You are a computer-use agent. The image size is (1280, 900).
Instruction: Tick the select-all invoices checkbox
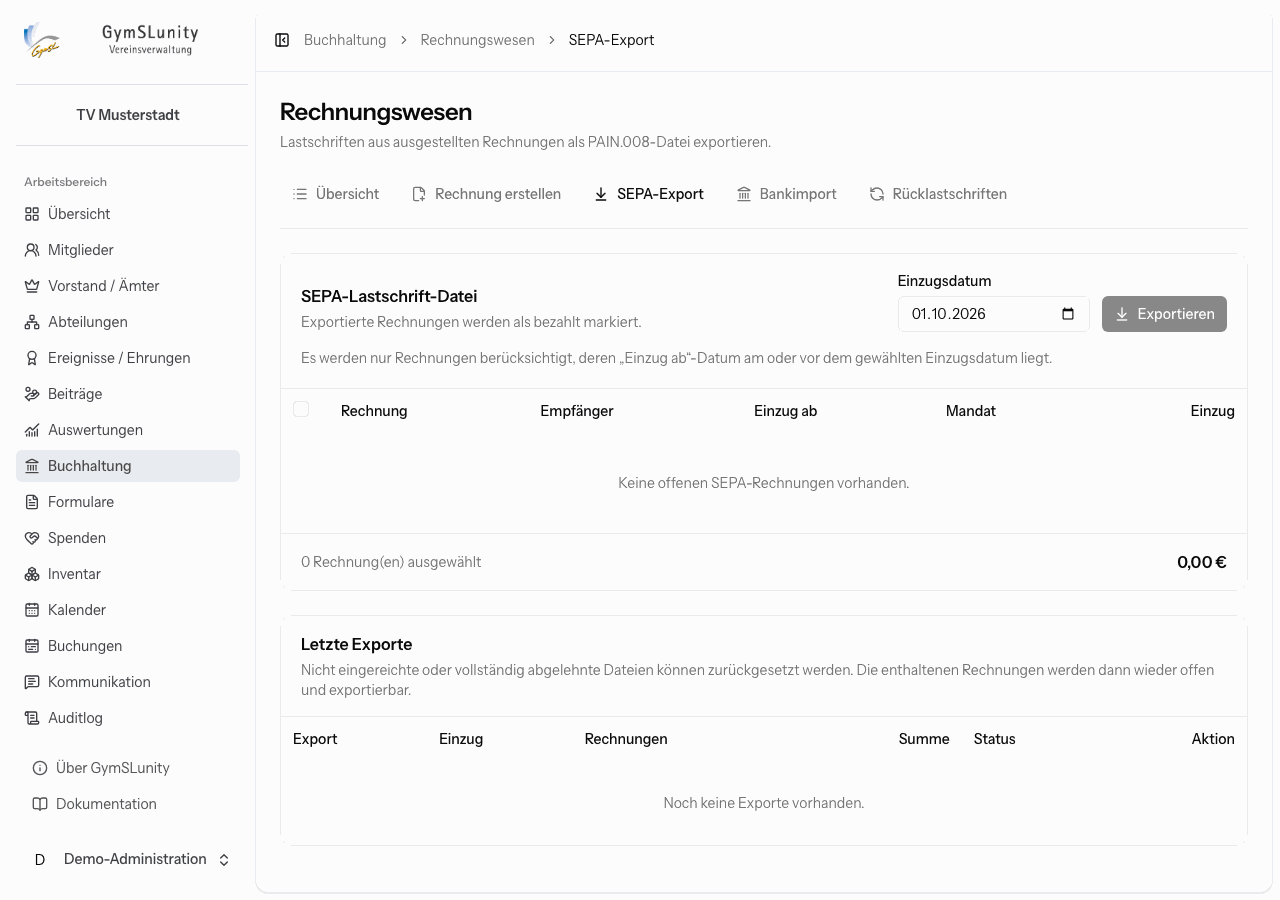(x=301, y=409)
